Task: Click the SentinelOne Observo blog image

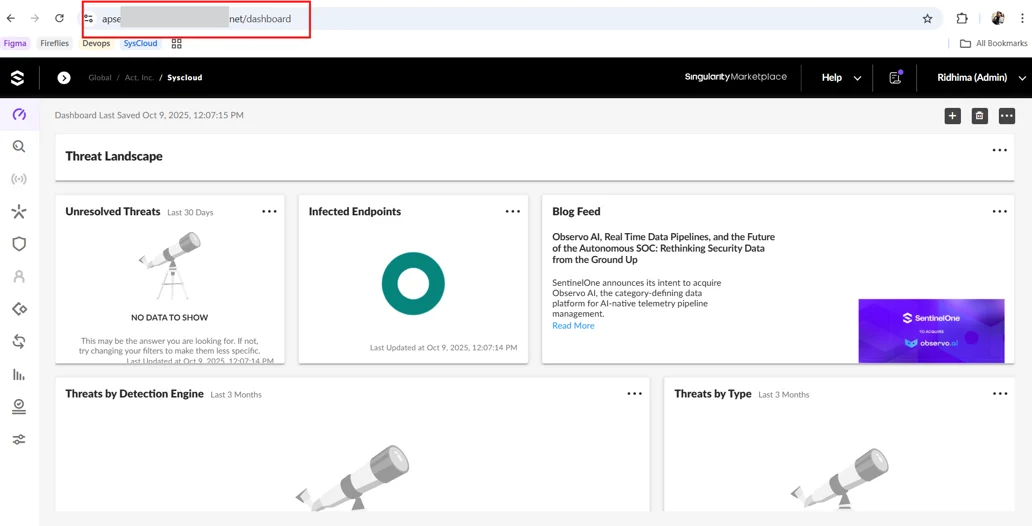Action: (x=931, y=331)
